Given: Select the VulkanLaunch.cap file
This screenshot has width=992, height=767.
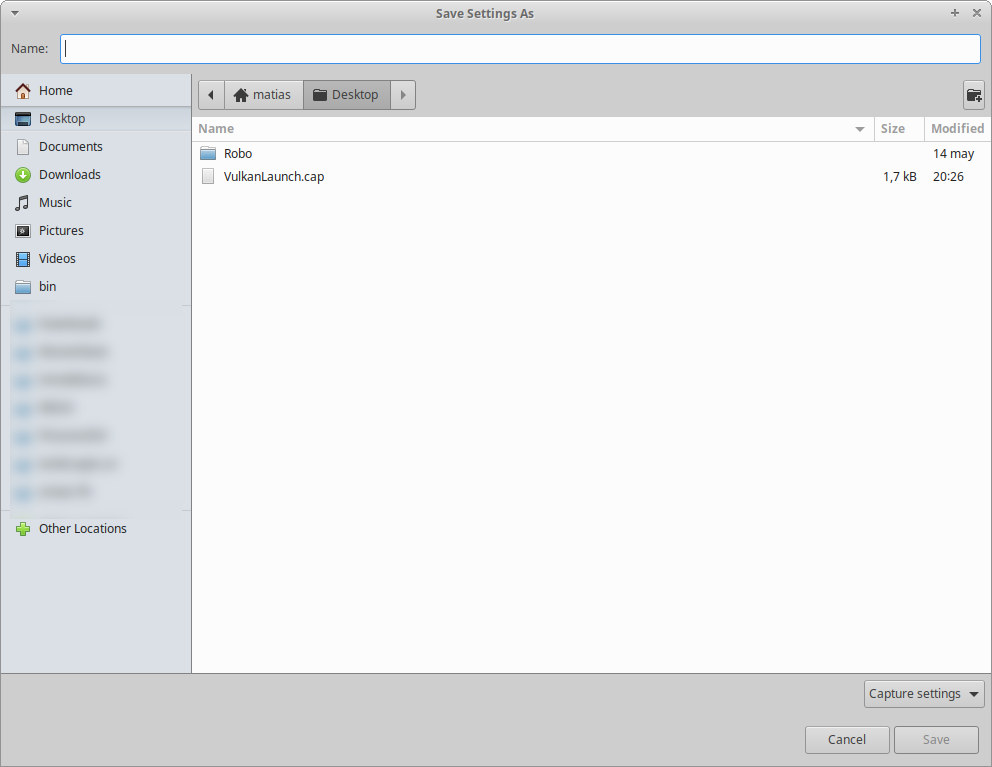Looking at the screenshot, I should pos(274,176).
